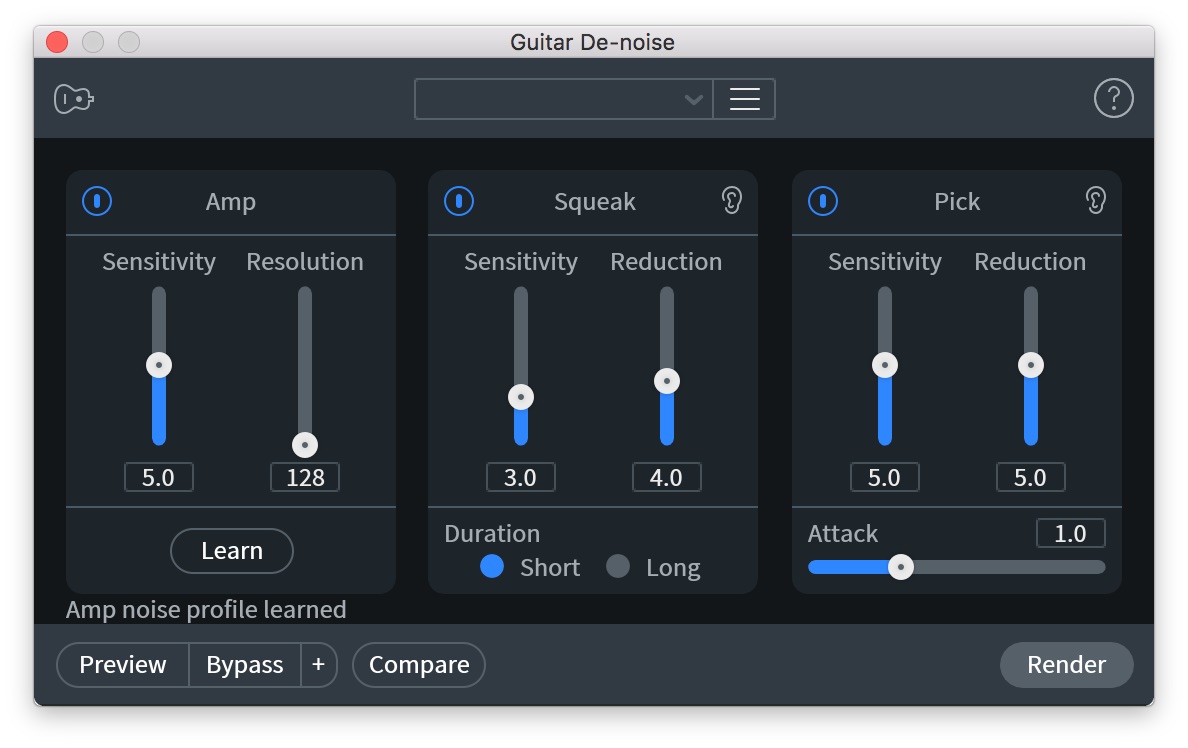Enable Bypass of processing
1188x748 pixels.
[245, 665]
